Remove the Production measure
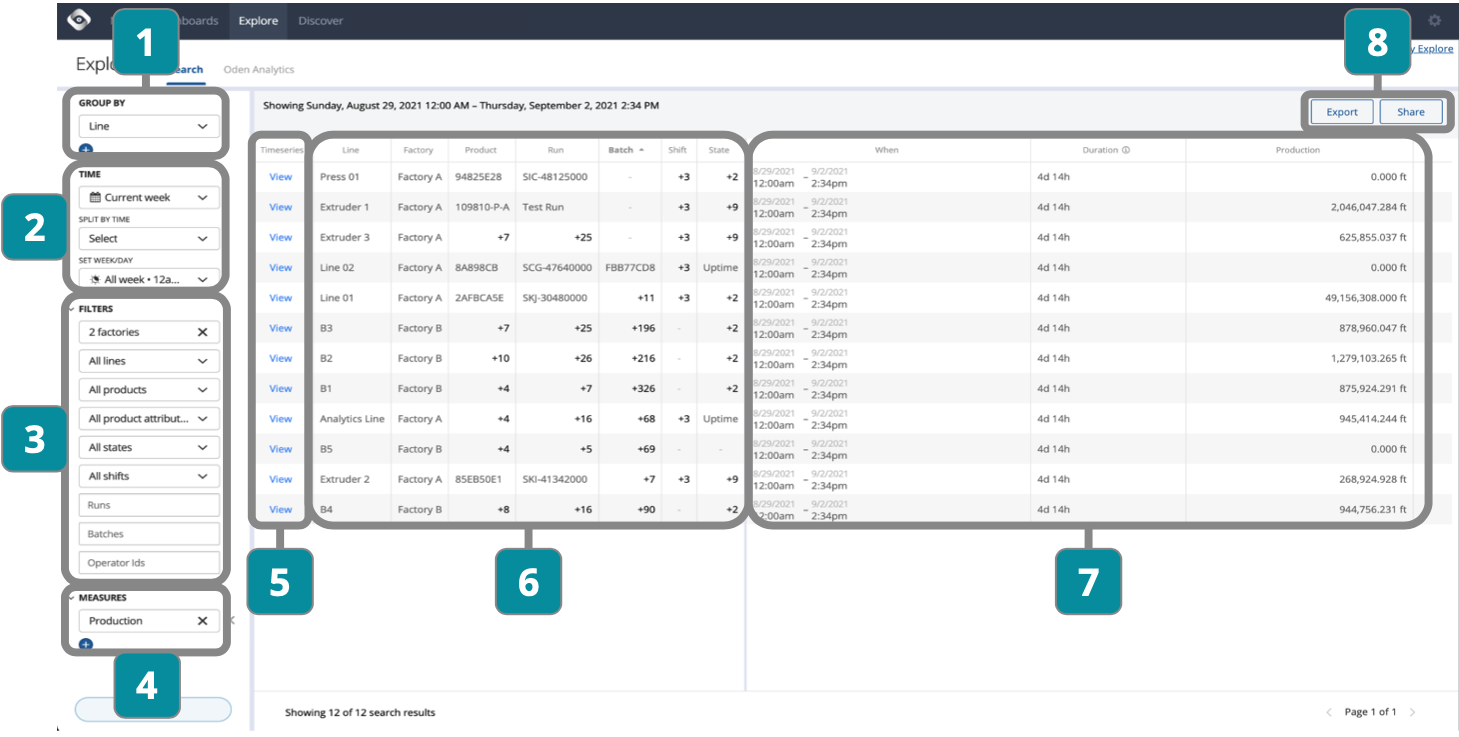Screen dimensions: 1459x737 point(202,621)
